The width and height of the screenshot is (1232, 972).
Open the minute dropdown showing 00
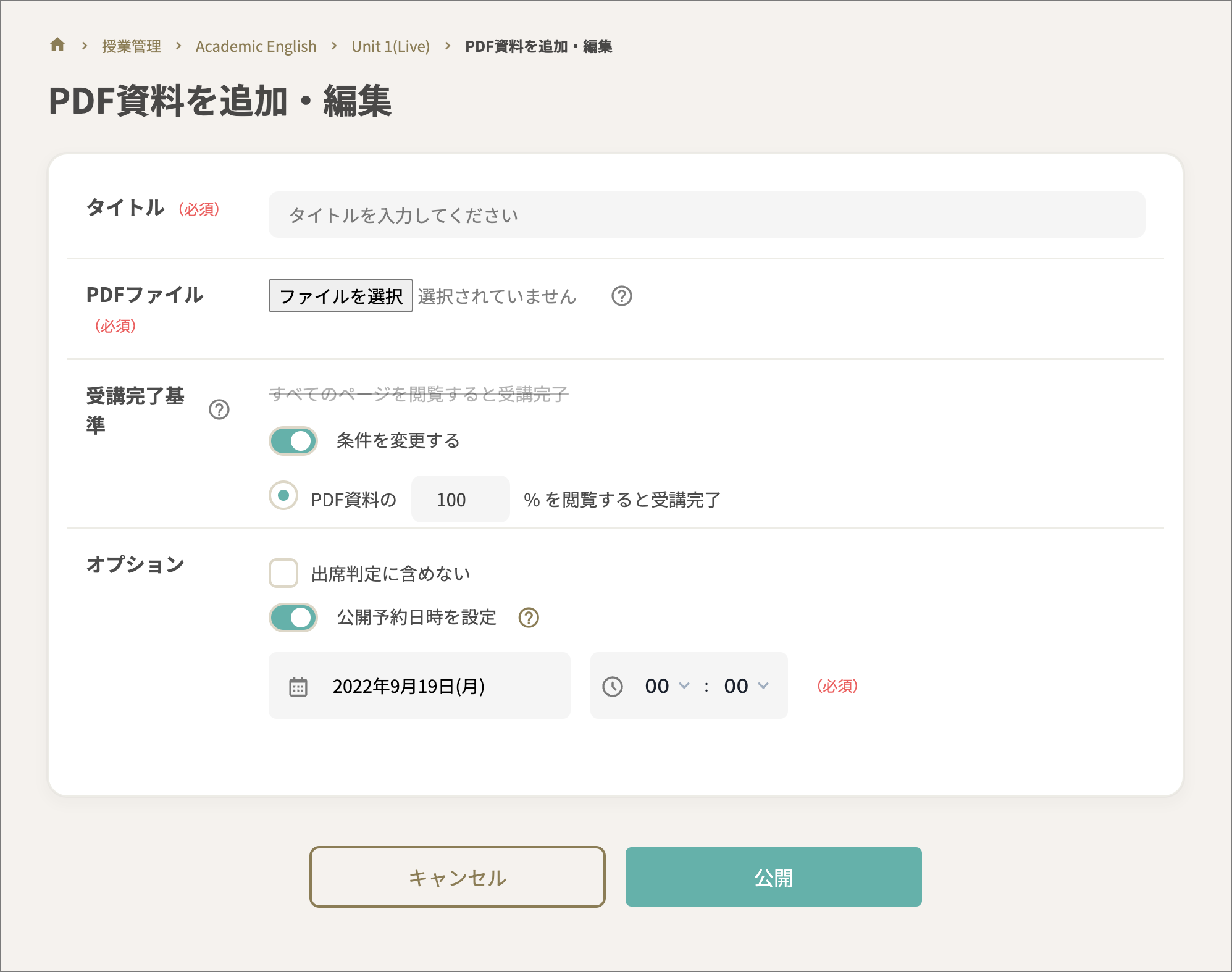pos(746,686)
